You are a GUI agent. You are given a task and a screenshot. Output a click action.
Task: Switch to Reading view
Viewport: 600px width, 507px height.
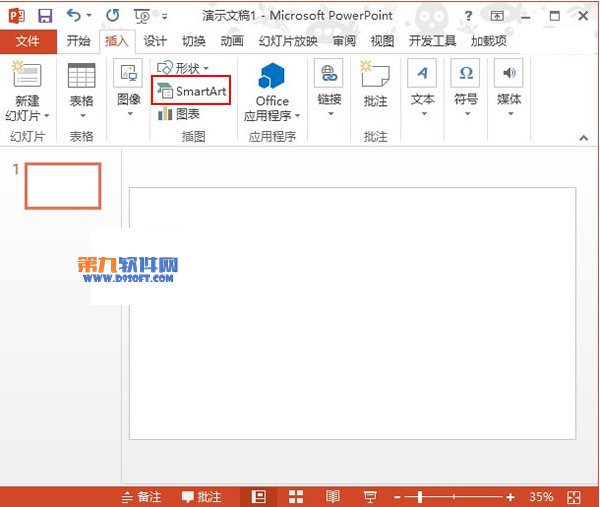[333, 497]
